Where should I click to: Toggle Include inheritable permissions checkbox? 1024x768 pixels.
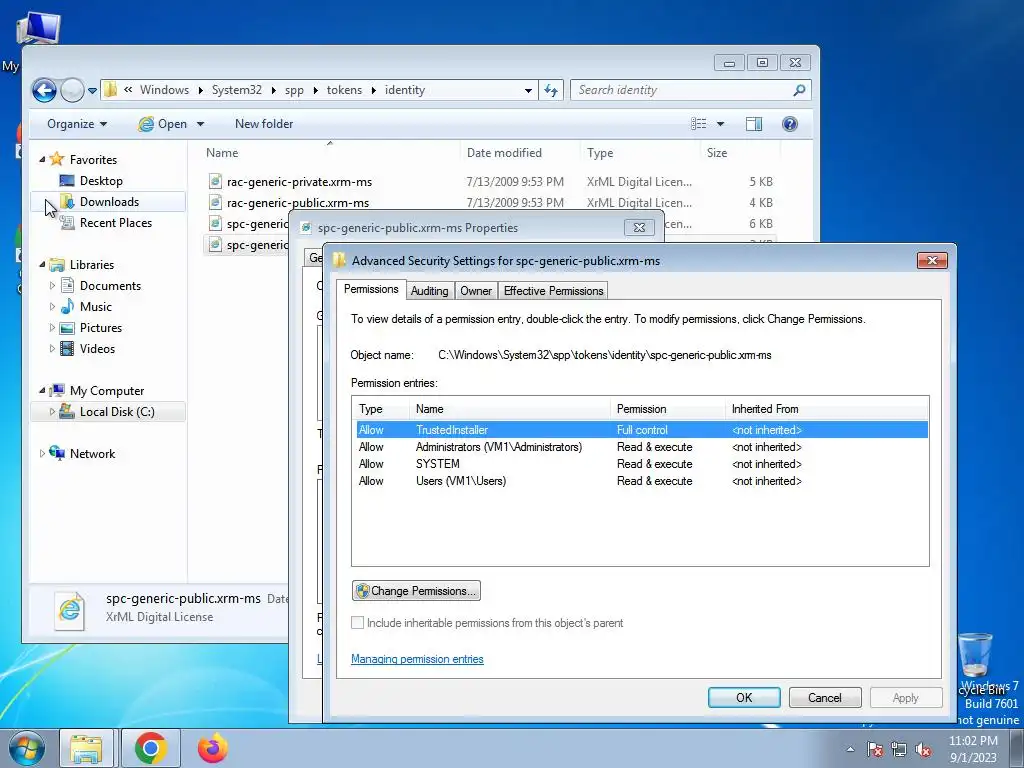pyautogui.click(x=357, y=623)
